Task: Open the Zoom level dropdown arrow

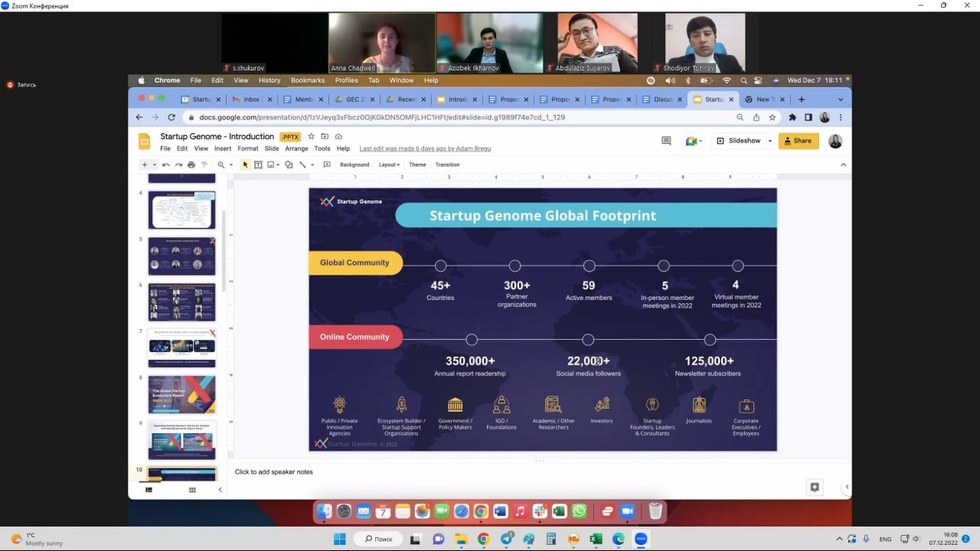Action: click(231, 165)
